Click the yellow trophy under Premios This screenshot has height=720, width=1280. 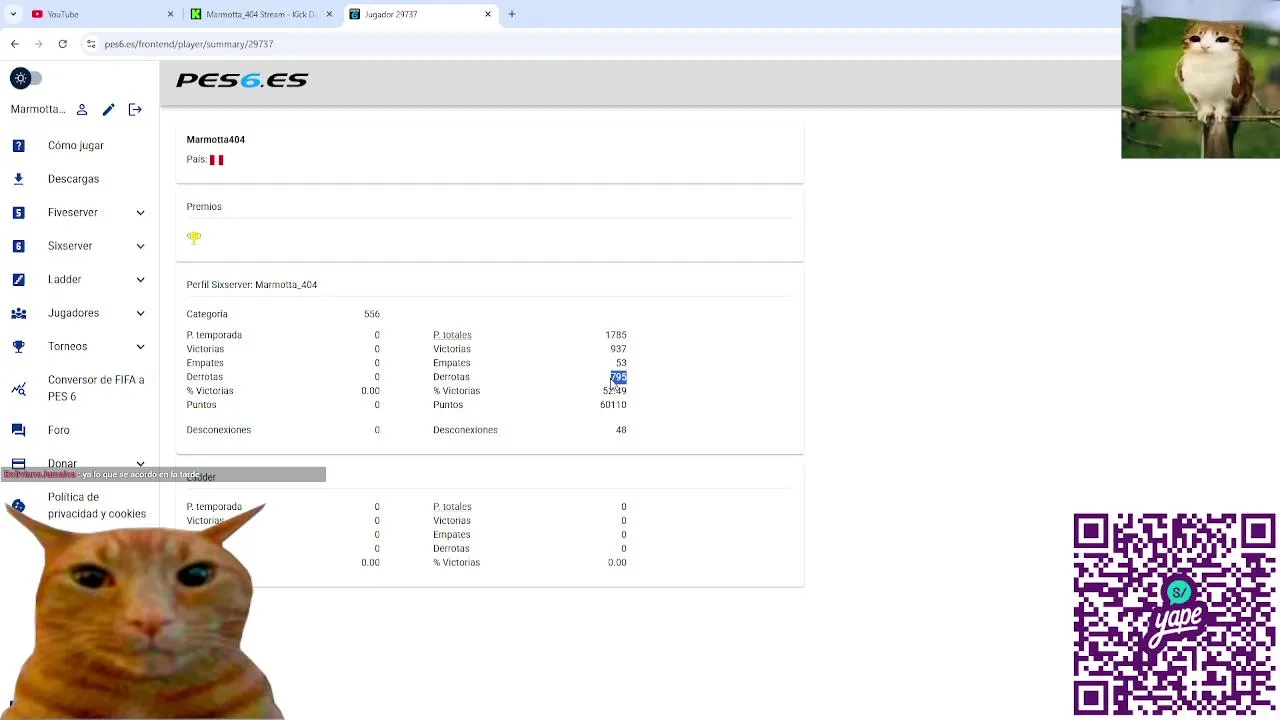point(194,238)
